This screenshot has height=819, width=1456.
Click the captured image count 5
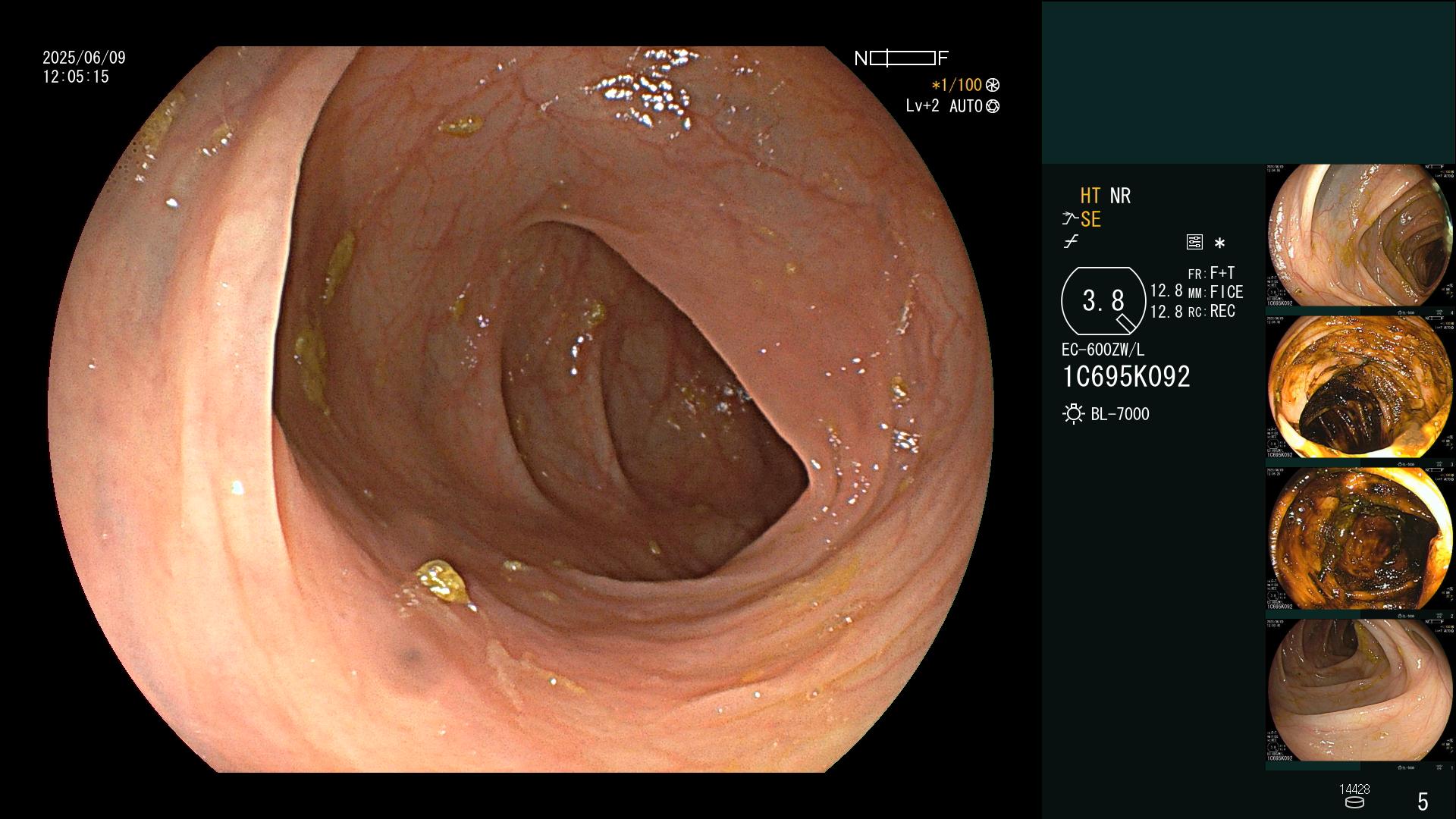1423,802
